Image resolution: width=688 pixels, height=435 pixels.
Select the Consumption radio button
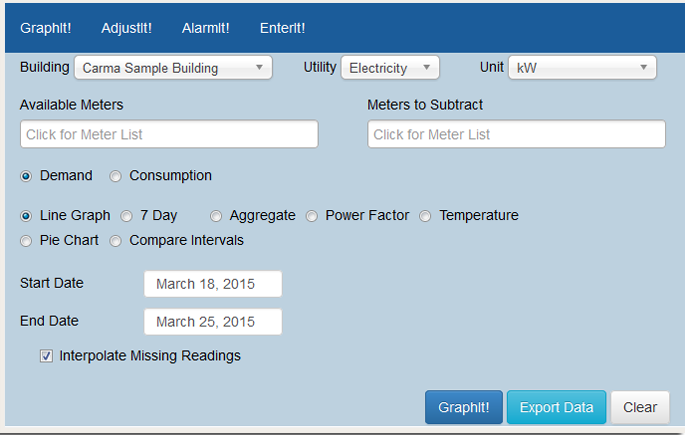pyautogui.click(x=115, y=176)
